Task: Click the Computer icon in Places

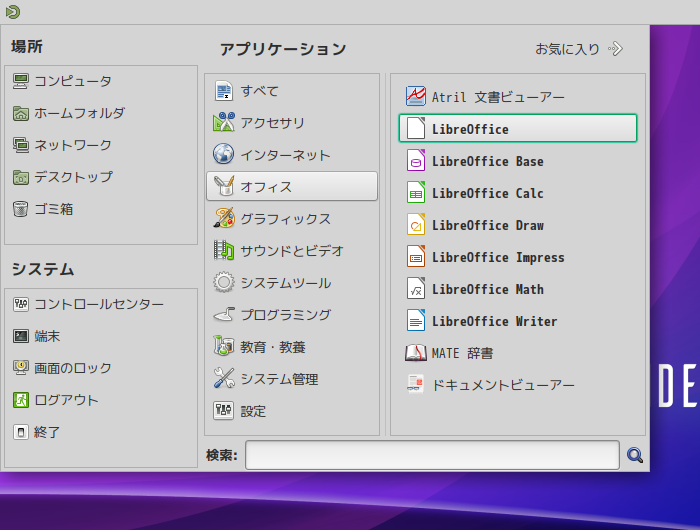Action: [x=21, y=81]
